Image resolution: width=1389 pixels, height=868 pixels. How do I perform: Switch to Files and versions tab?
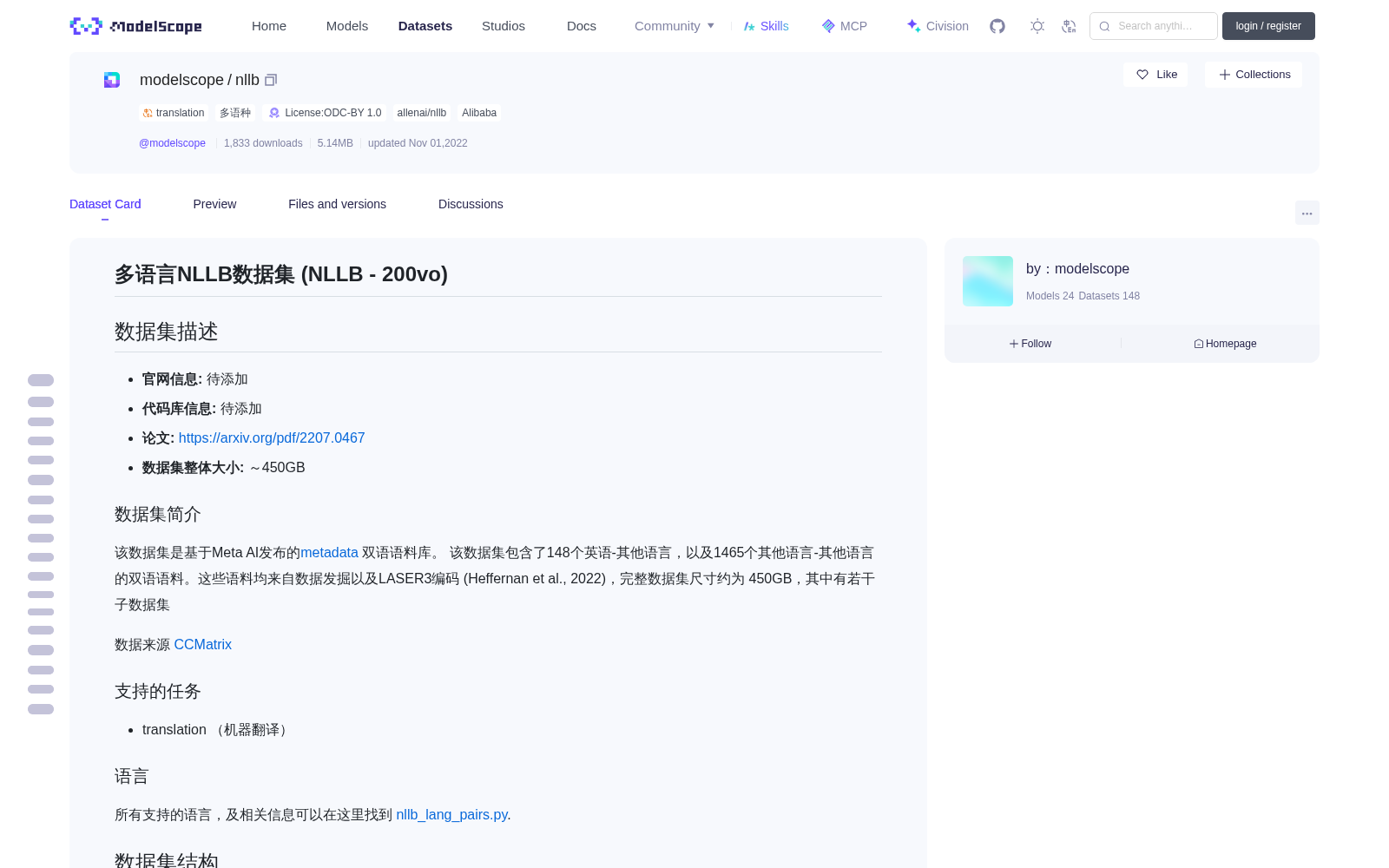coord(337,204)
